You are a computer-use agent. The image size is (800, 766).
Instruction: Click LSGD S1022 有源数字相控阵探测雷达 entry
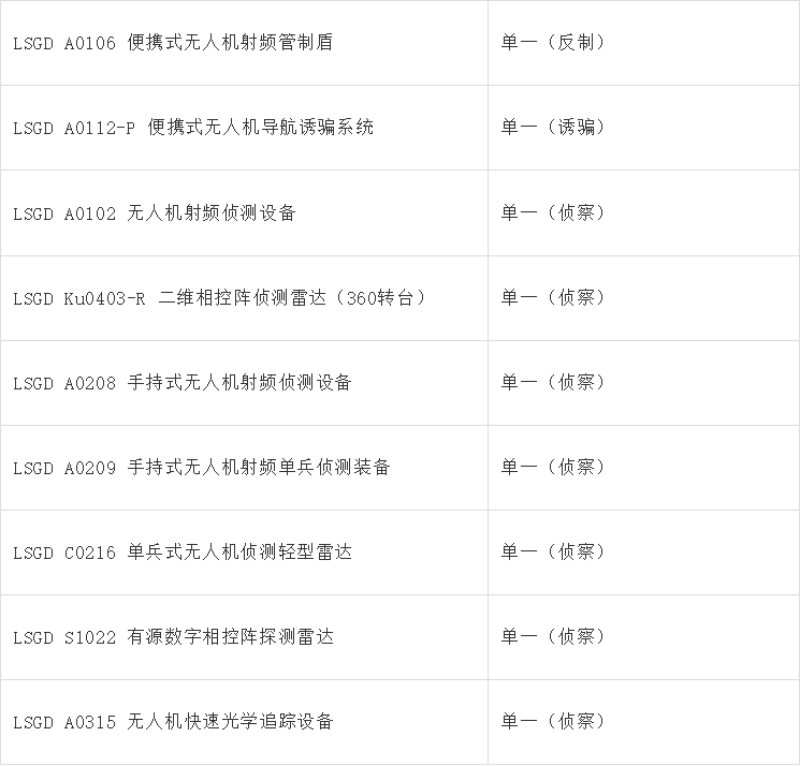point(173,637)
